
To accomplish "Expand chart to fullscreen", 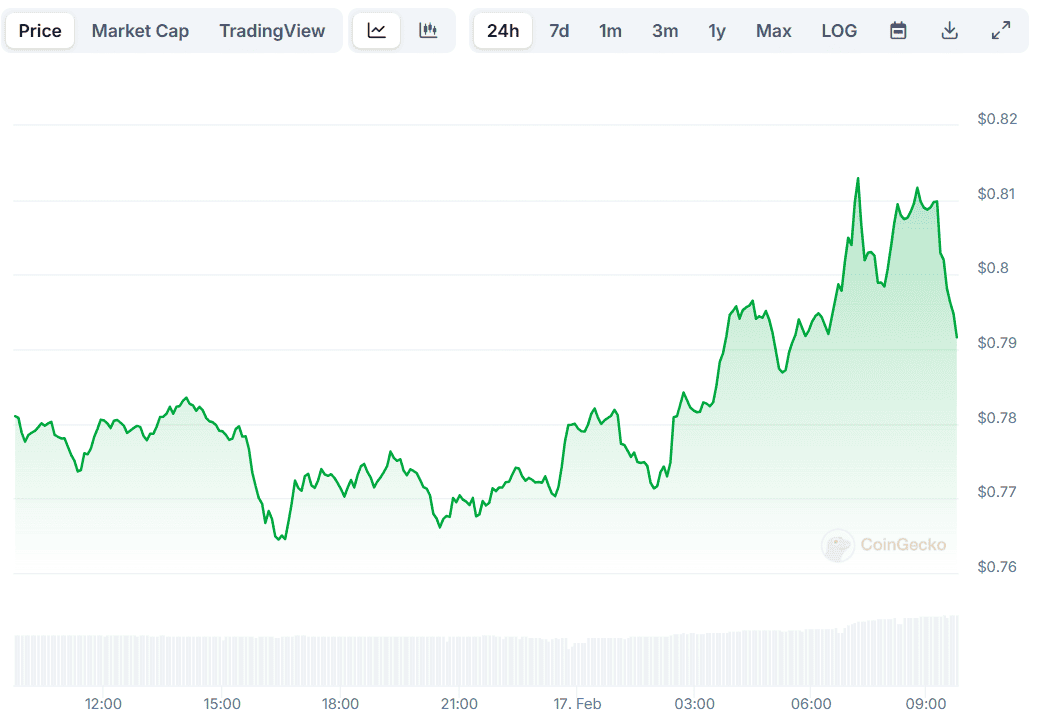I will (1000, 31).
